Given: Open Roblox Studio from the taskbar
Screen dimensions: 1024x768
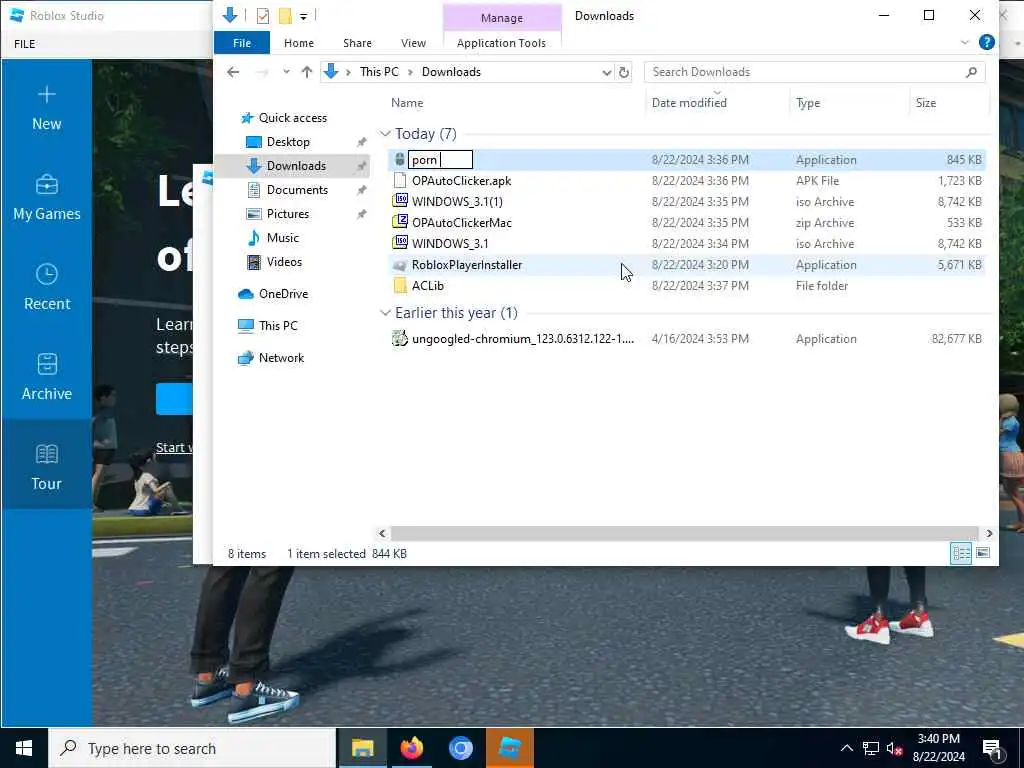Looking at the screenshot, I should pyautogui.click(x=510, y=748).
